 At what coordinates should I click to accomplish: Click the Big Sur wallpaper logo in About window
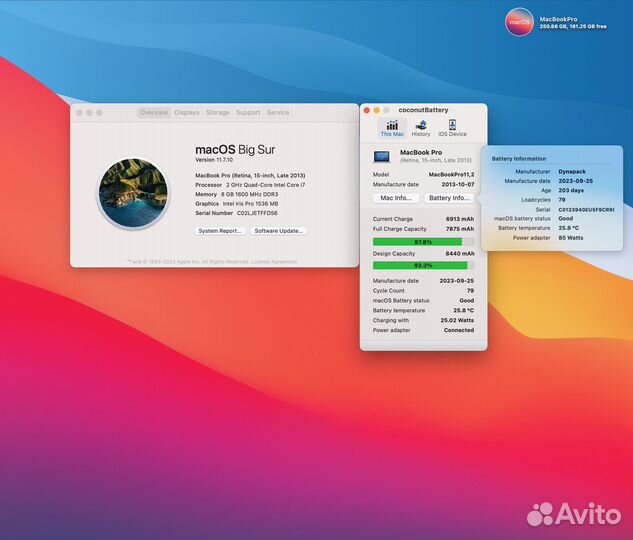[x=133, y=192]
